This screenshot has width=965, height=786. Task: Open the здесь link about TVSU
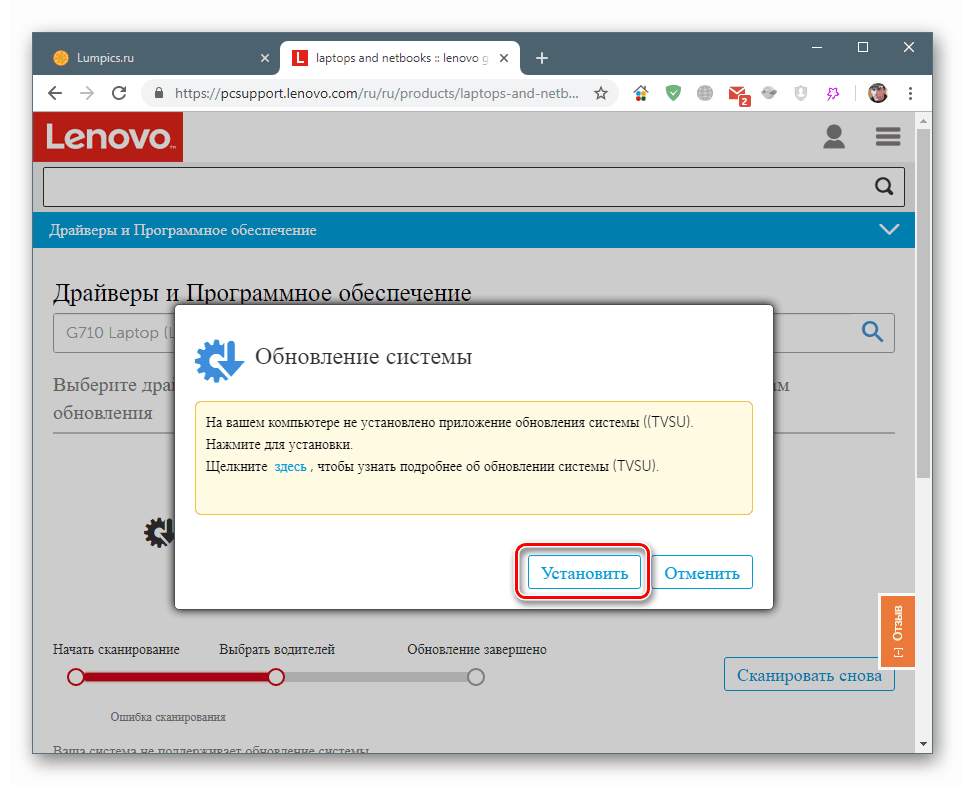click(x=290, y=467)
